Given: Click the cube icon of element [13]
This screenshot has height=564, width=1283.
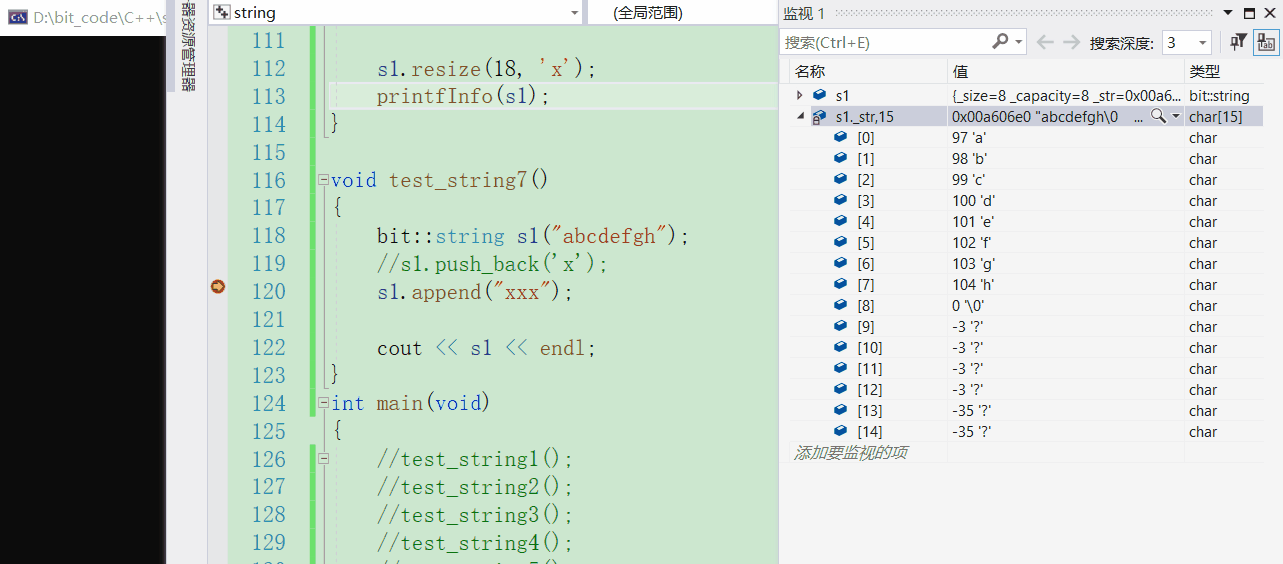Looking at the screenshot, I should (x=841, y=410).
